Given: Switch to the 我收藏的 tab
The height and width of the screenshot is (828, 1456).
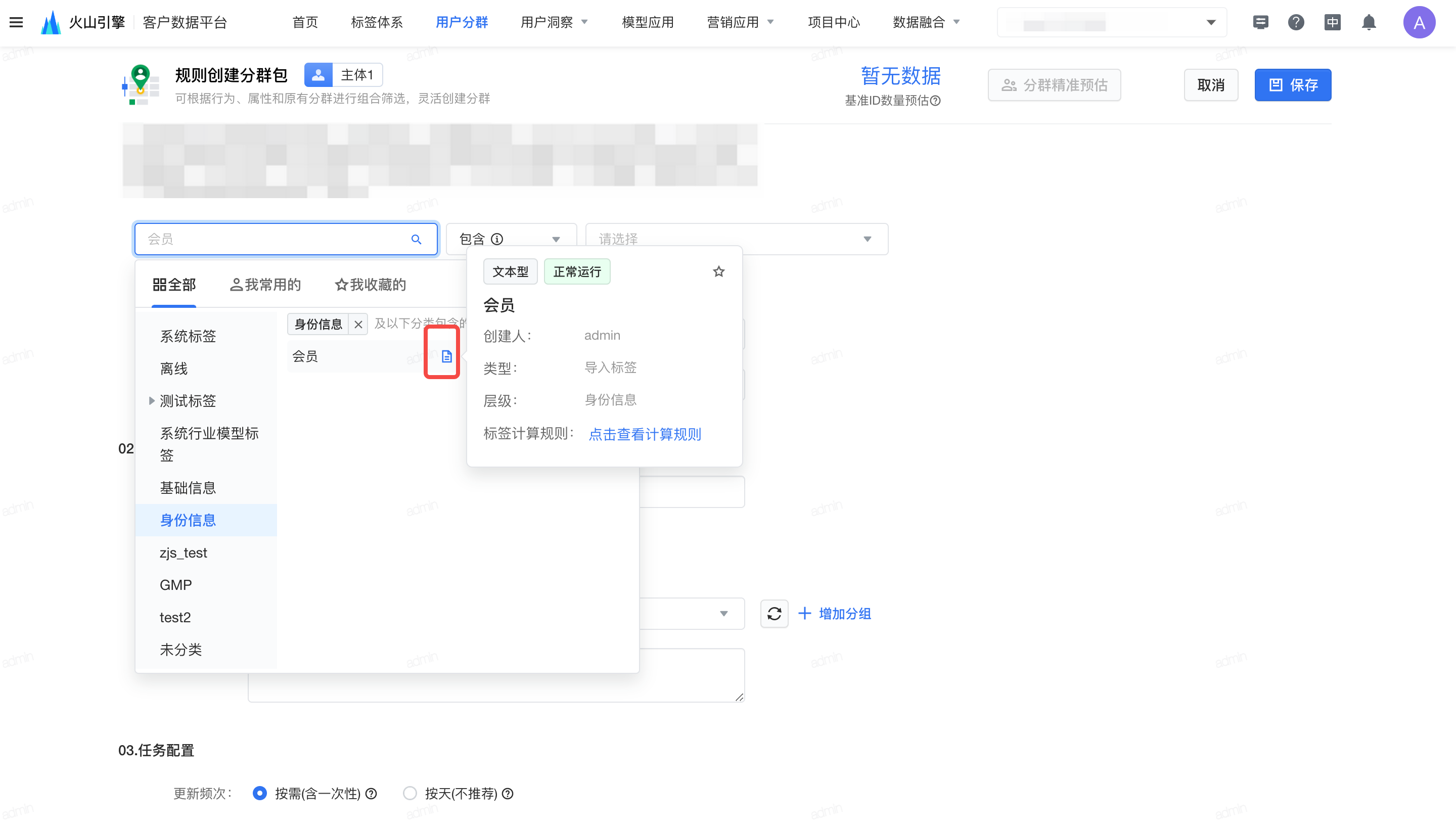Looking at the screenshot, I should coord(370,285).
